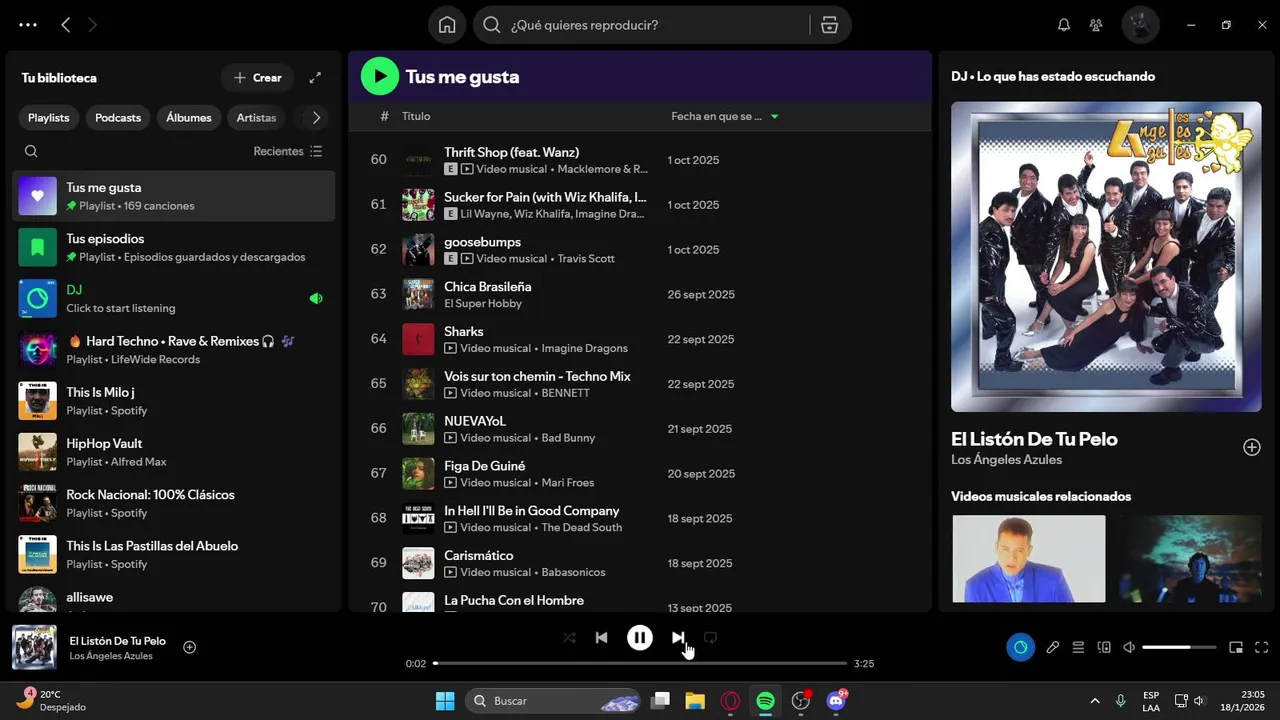Viewport: 1280px width, 720px height.
Task: Search within your library
Action: tap(31, 151)
